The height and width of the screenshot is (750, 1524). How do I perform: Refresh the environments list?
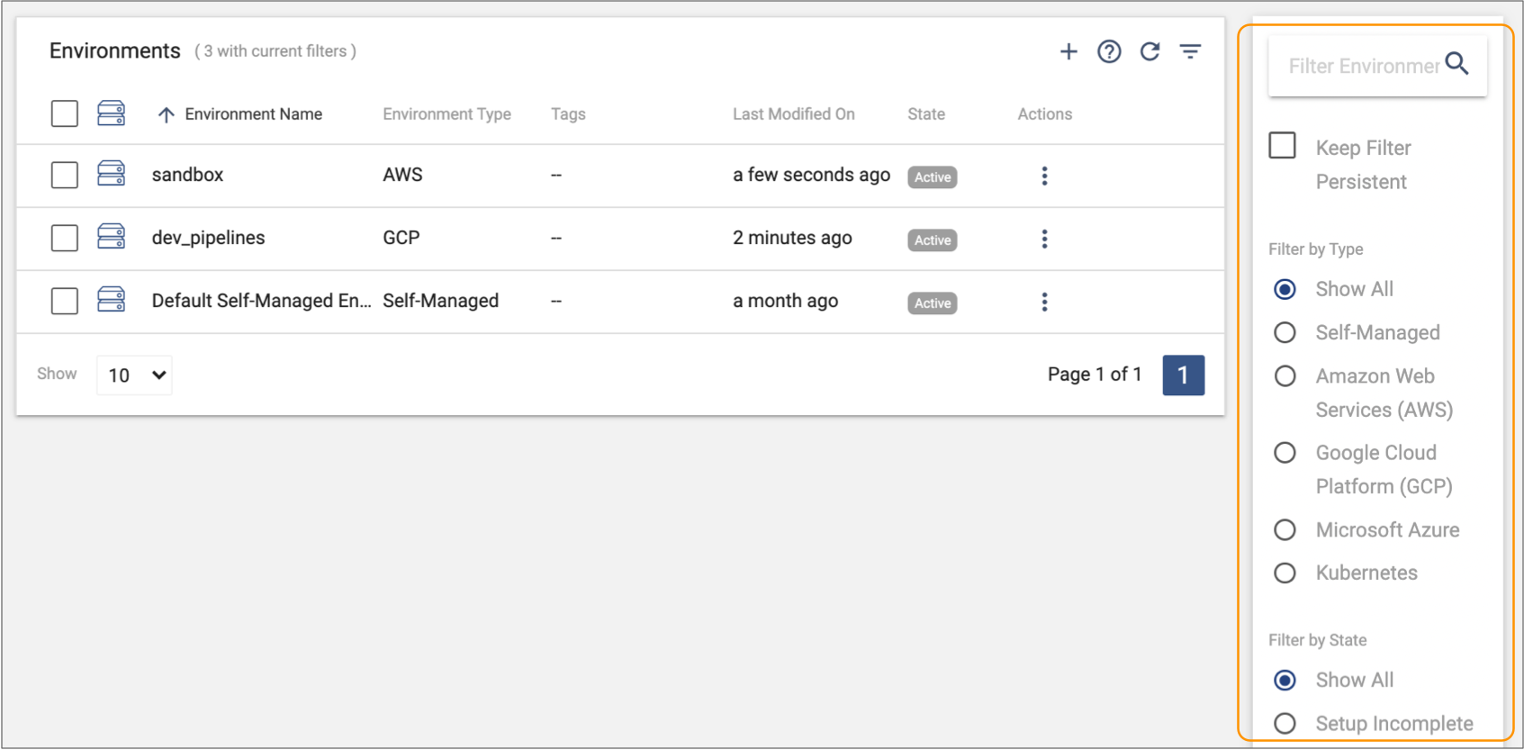(x=1150, y=52)
